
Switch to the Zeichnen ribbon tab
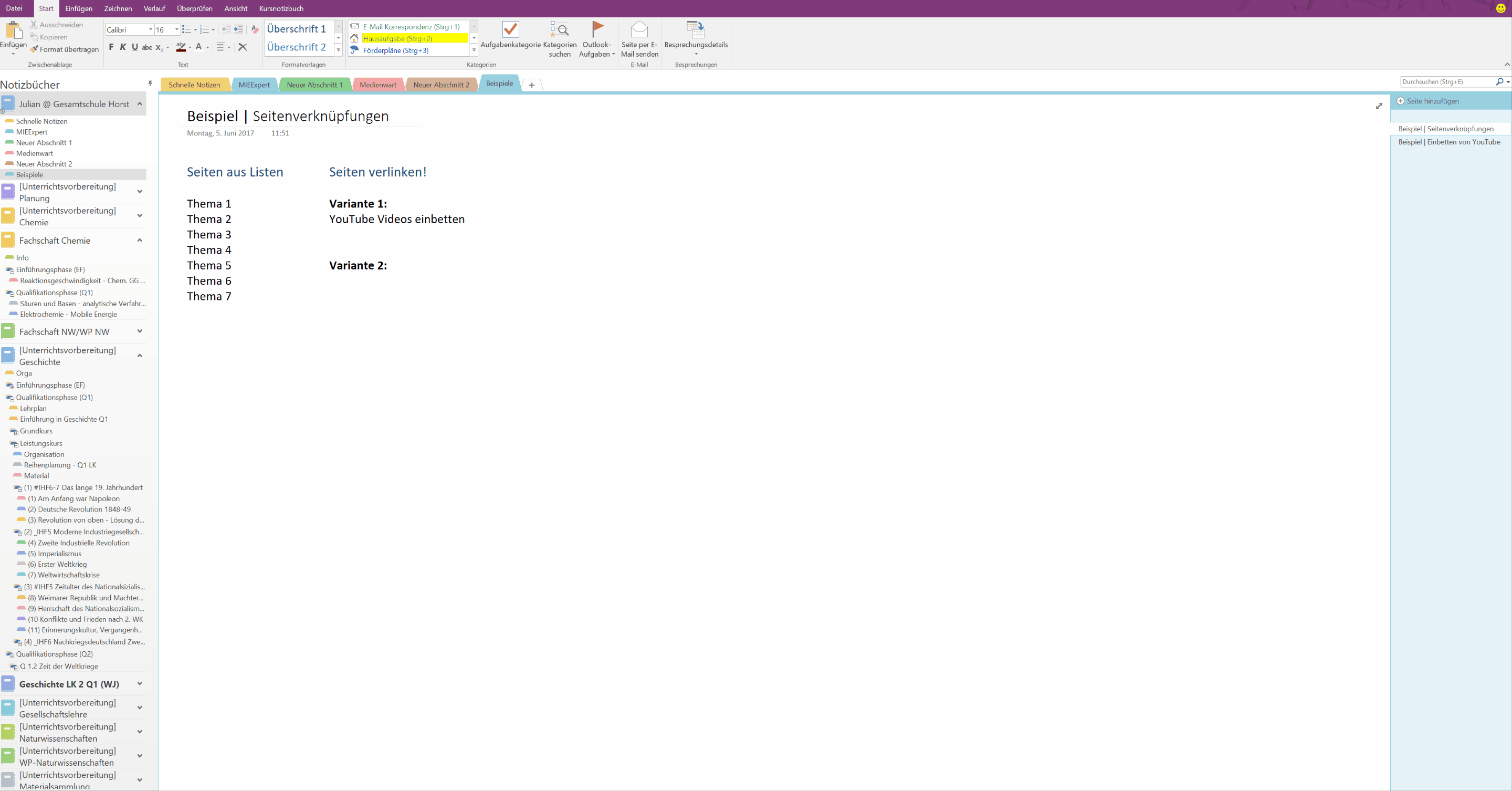click(118, 8)
